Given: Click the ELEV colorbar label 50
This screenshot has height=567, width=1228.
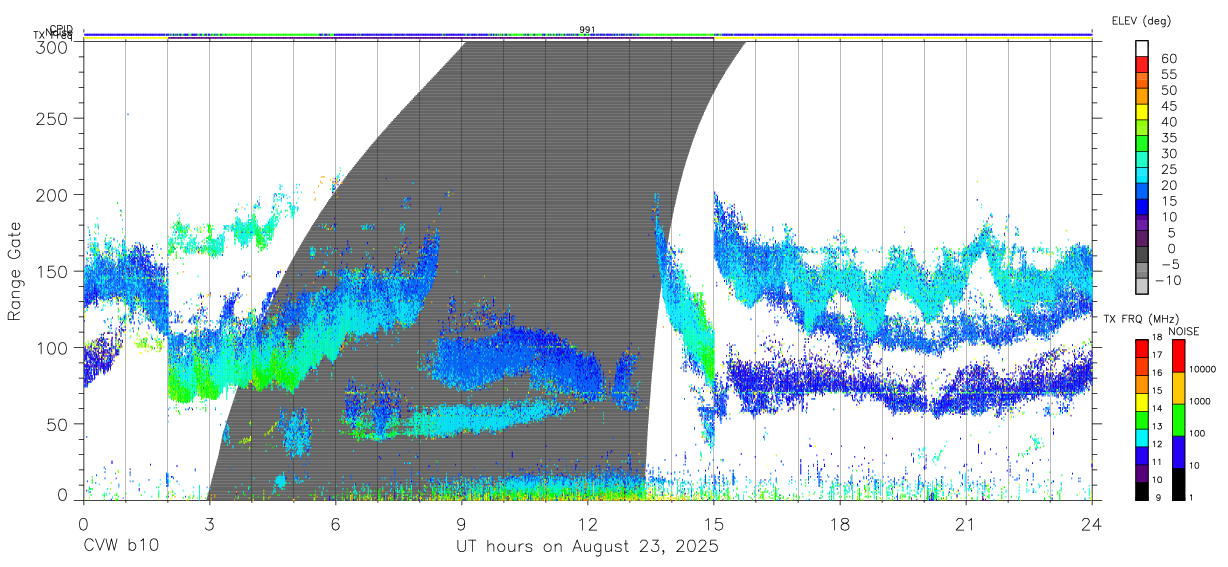Looking at the screenshot, I should 1168,90.
